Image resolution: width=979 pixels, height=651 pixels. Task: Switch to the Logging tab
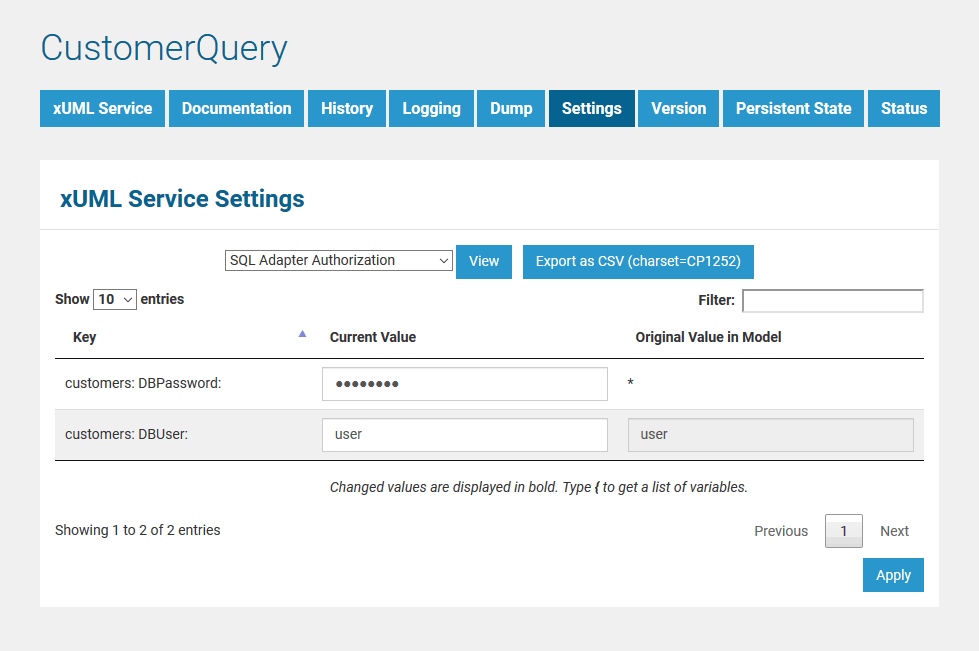(431, 108)
